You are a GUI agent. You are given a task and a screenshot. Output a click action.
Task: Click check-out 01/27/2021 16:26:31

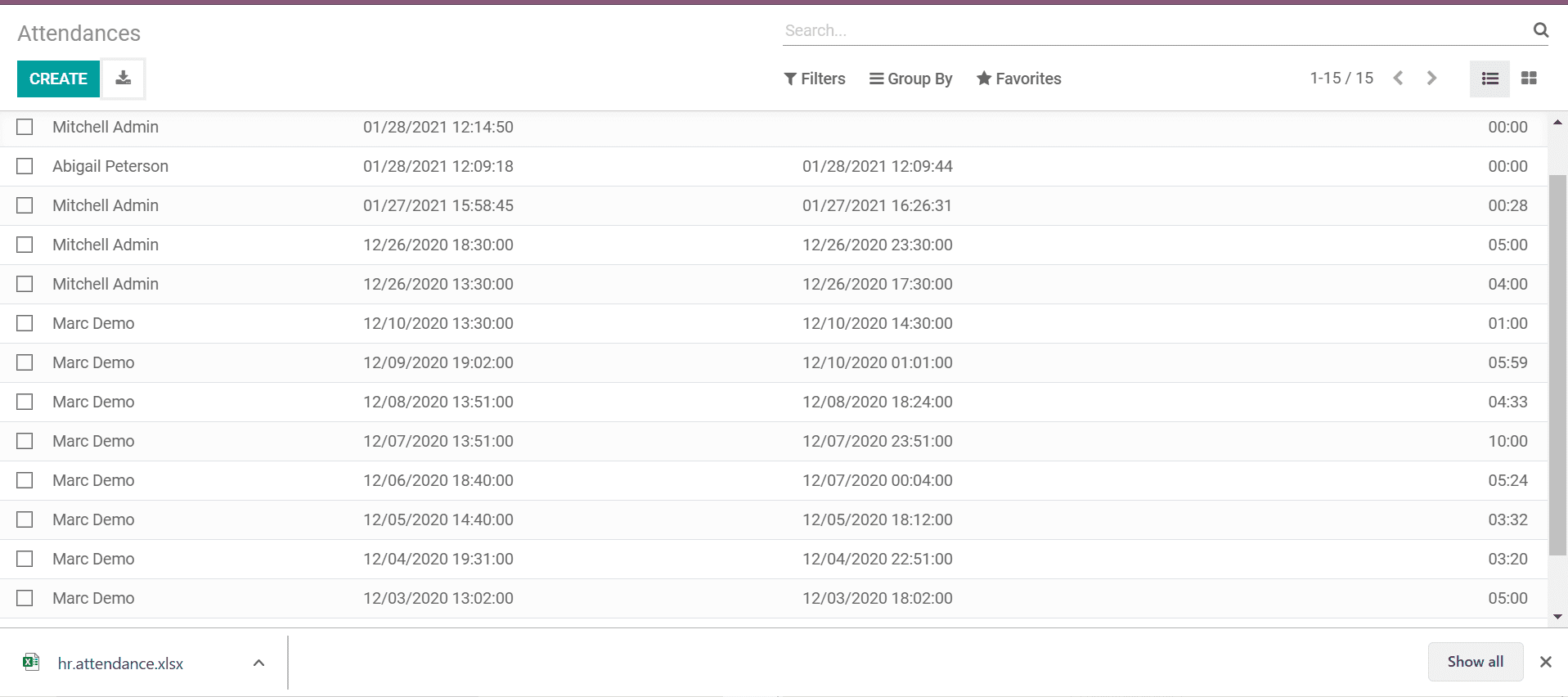click(x=877, y=205)
